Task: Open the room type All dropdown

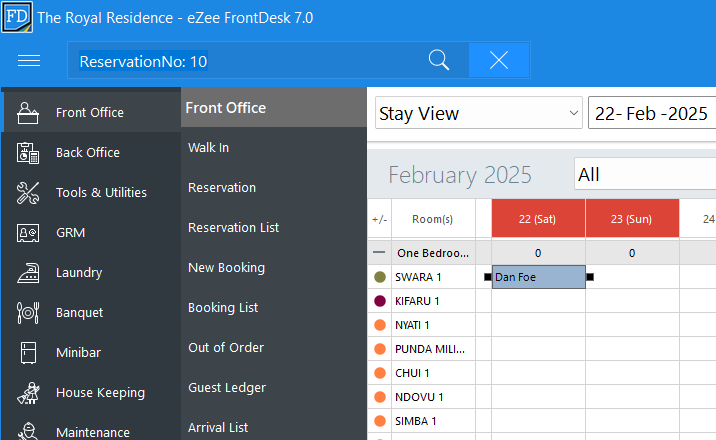Action: coord(644,175)
